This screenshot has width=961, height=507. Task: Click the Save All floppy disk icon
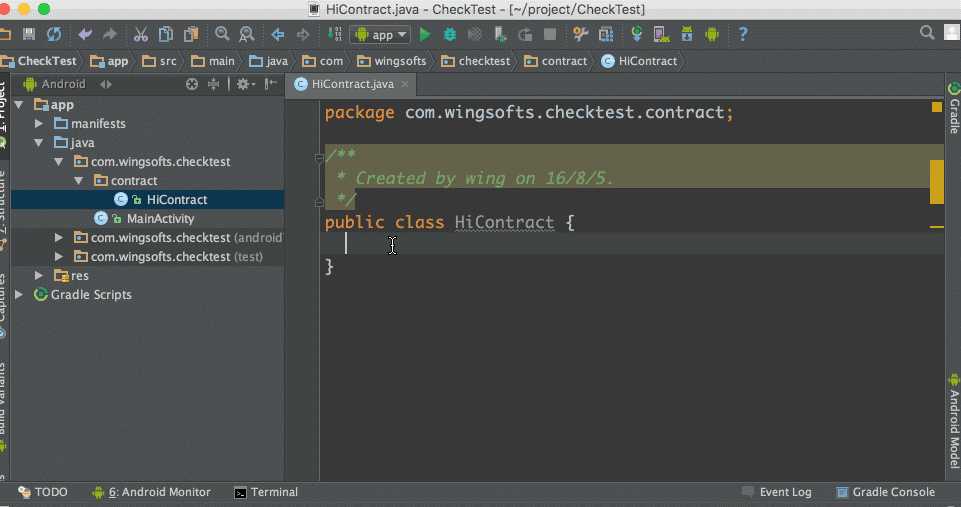point(29,34)
